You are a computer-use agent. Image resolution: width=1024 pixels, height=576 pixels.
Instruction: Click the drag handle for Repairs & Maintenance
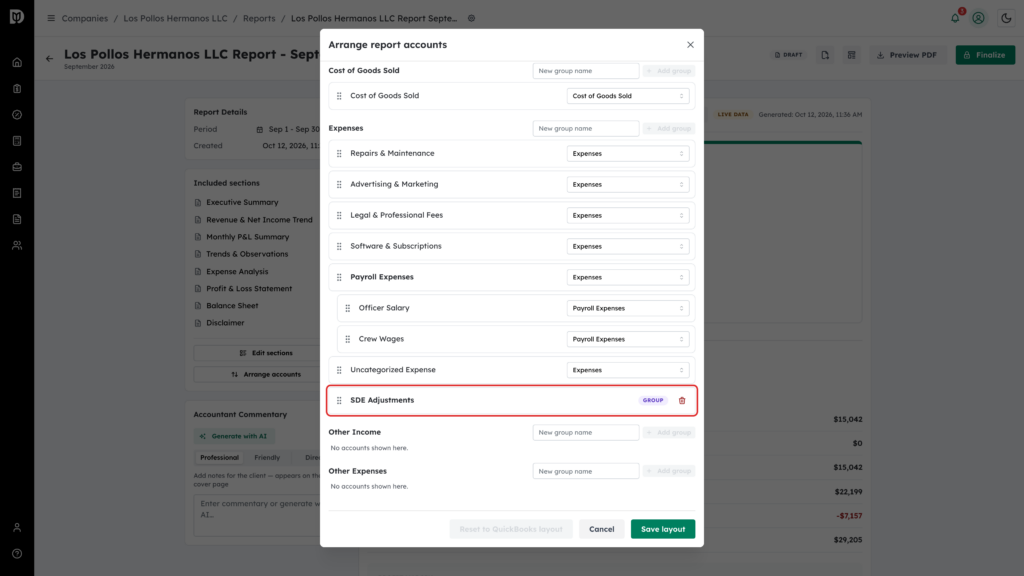(x=339, y=153)
